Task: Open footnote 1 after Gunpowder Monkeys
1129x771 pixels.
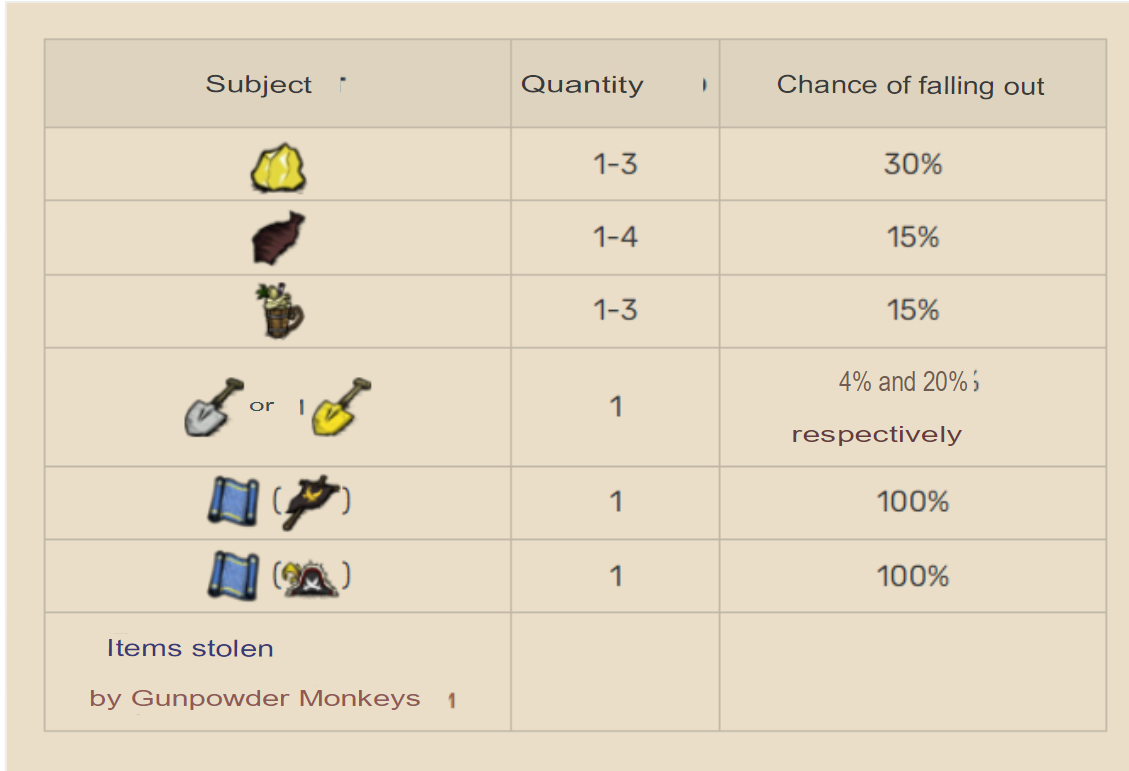Action: tap(452, 701)
